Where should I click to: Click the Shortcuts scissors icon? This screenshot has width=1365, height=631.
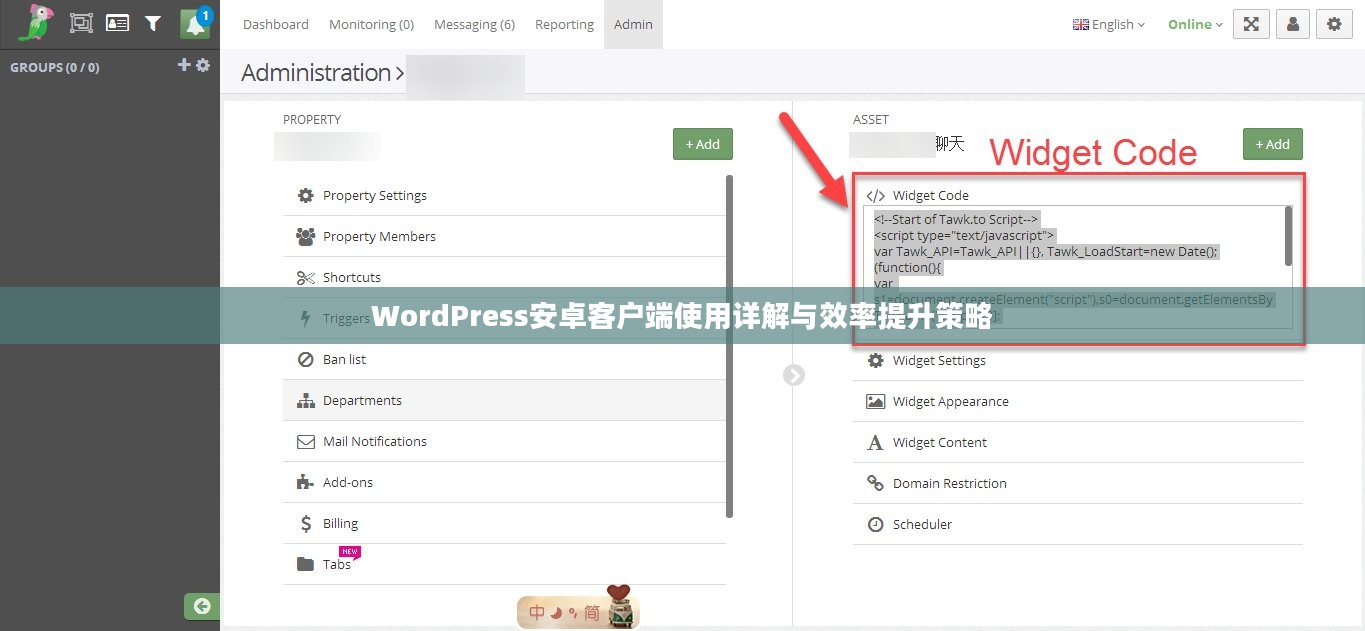(306, 277)
